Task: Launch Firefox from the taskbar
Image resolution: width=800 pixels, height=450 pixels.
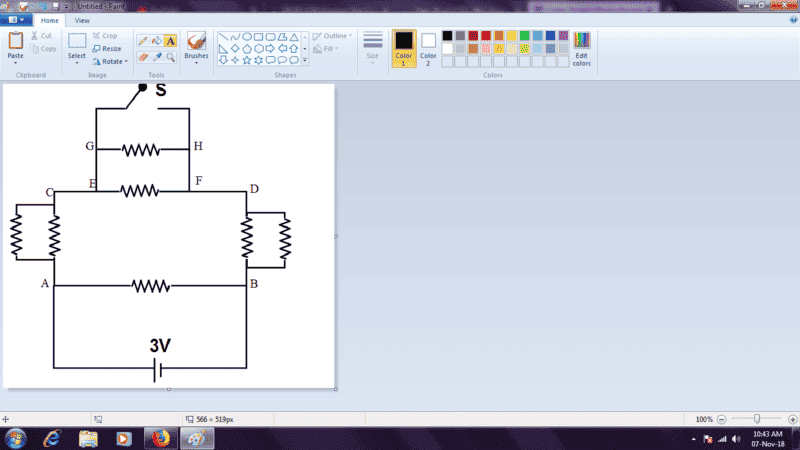Action: tap(158, 438)
